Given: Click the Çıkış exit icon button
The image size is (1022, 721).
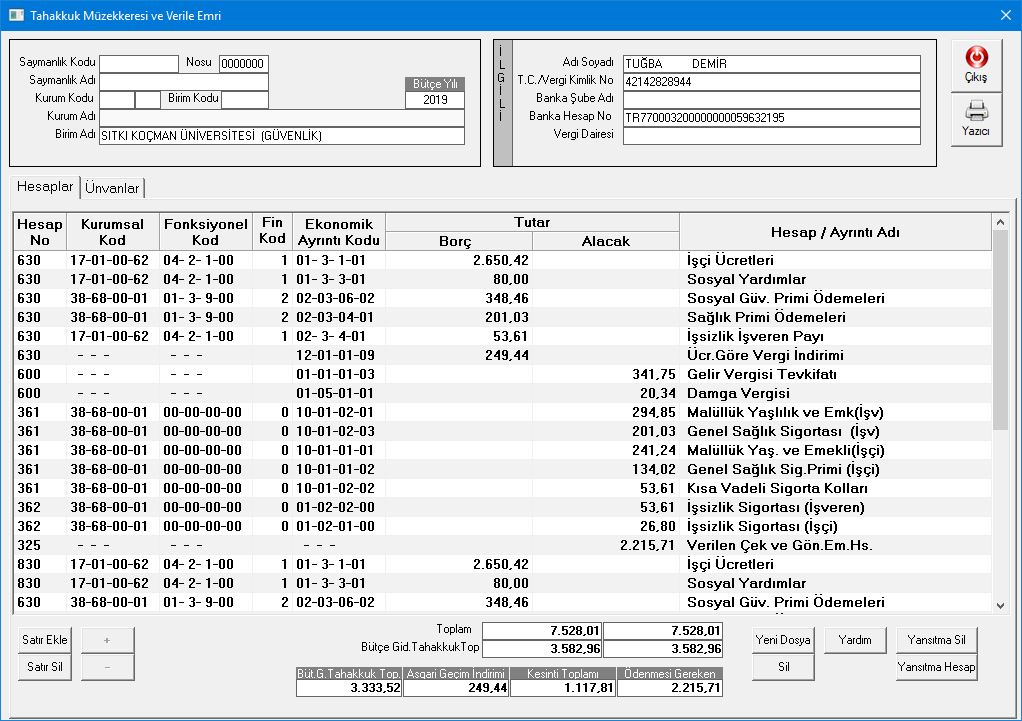Looking at the screenshot, I should pyautogui.click(x=975, y=65).
